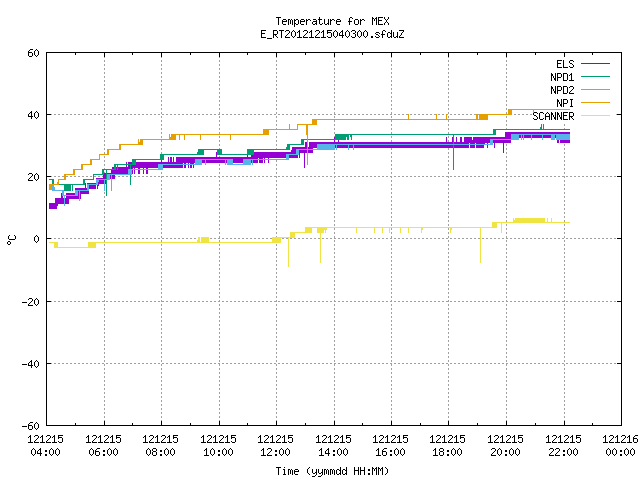Click the x-axis label '121215 08:00'
640x480 pixels.
point(160,446)
